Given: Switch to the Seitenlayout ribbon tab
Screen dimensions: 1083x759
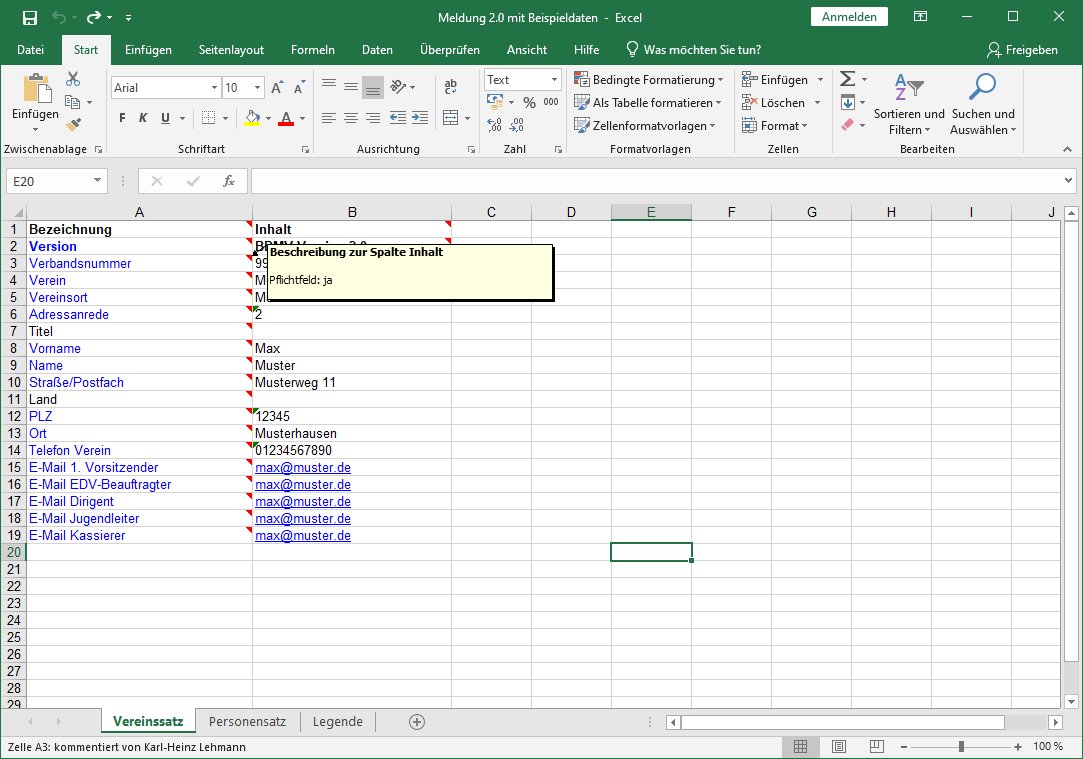Looking at the screenshot, I should click(x=231, y=50).
